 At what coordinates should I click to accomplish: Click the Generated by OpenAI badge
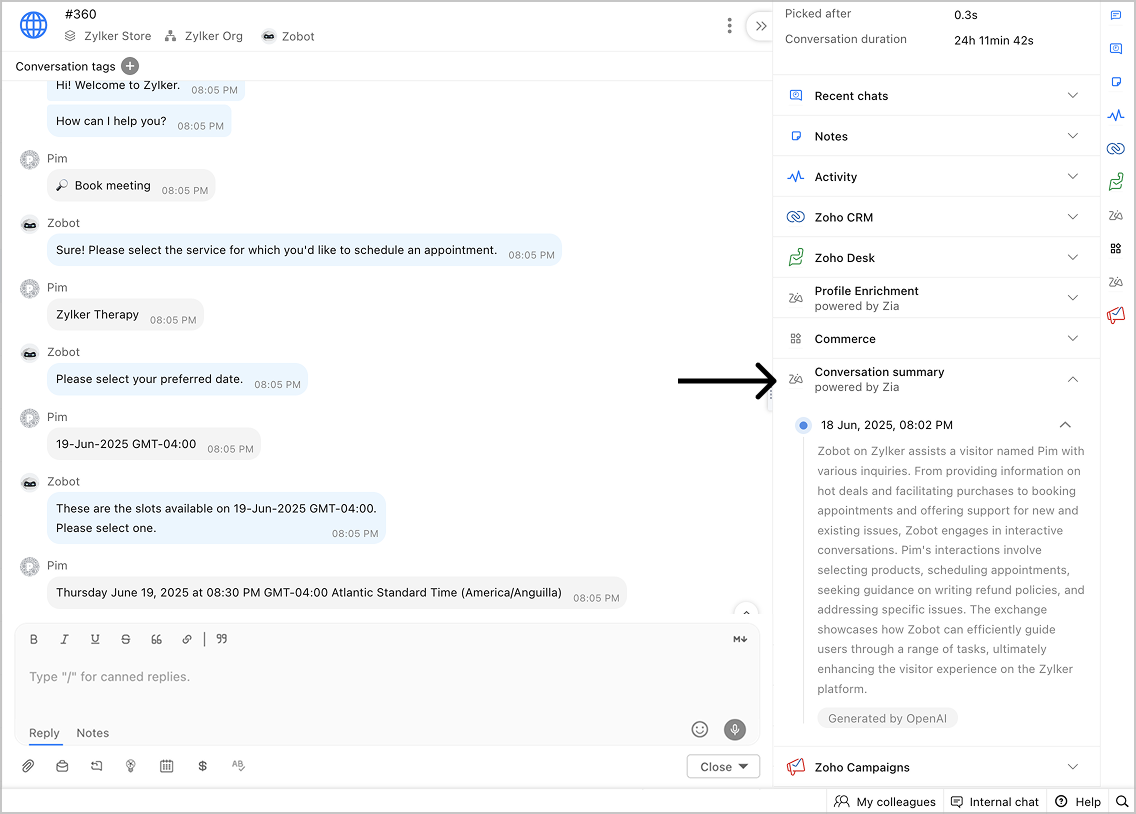(888, 718)
